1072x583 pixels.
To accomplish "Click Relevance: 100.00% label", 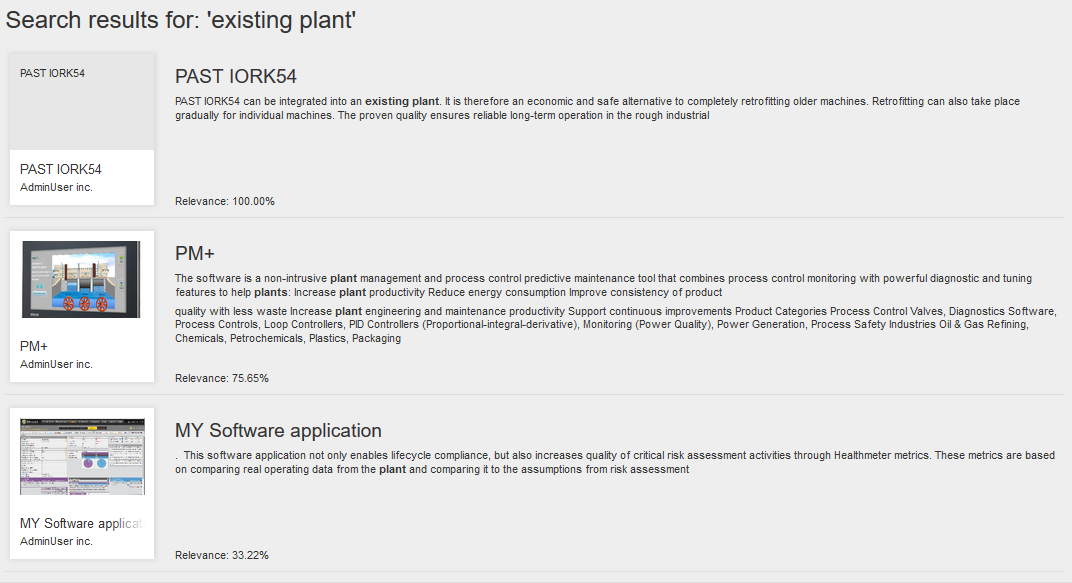I will (225, 202).
